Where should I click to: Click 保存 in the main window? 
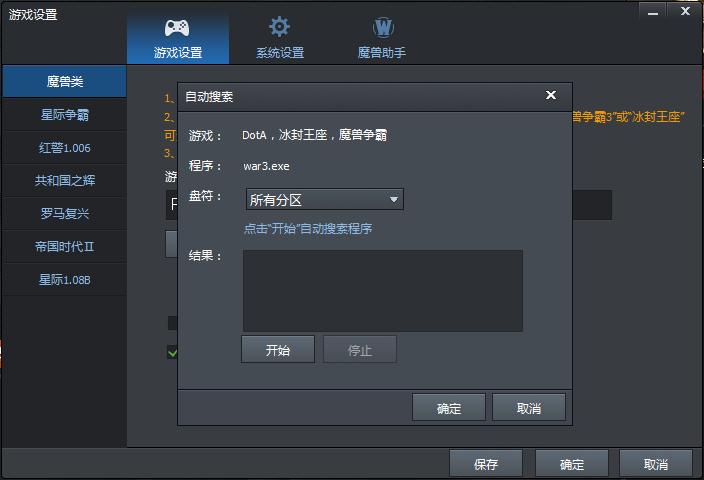click(486, 463)
